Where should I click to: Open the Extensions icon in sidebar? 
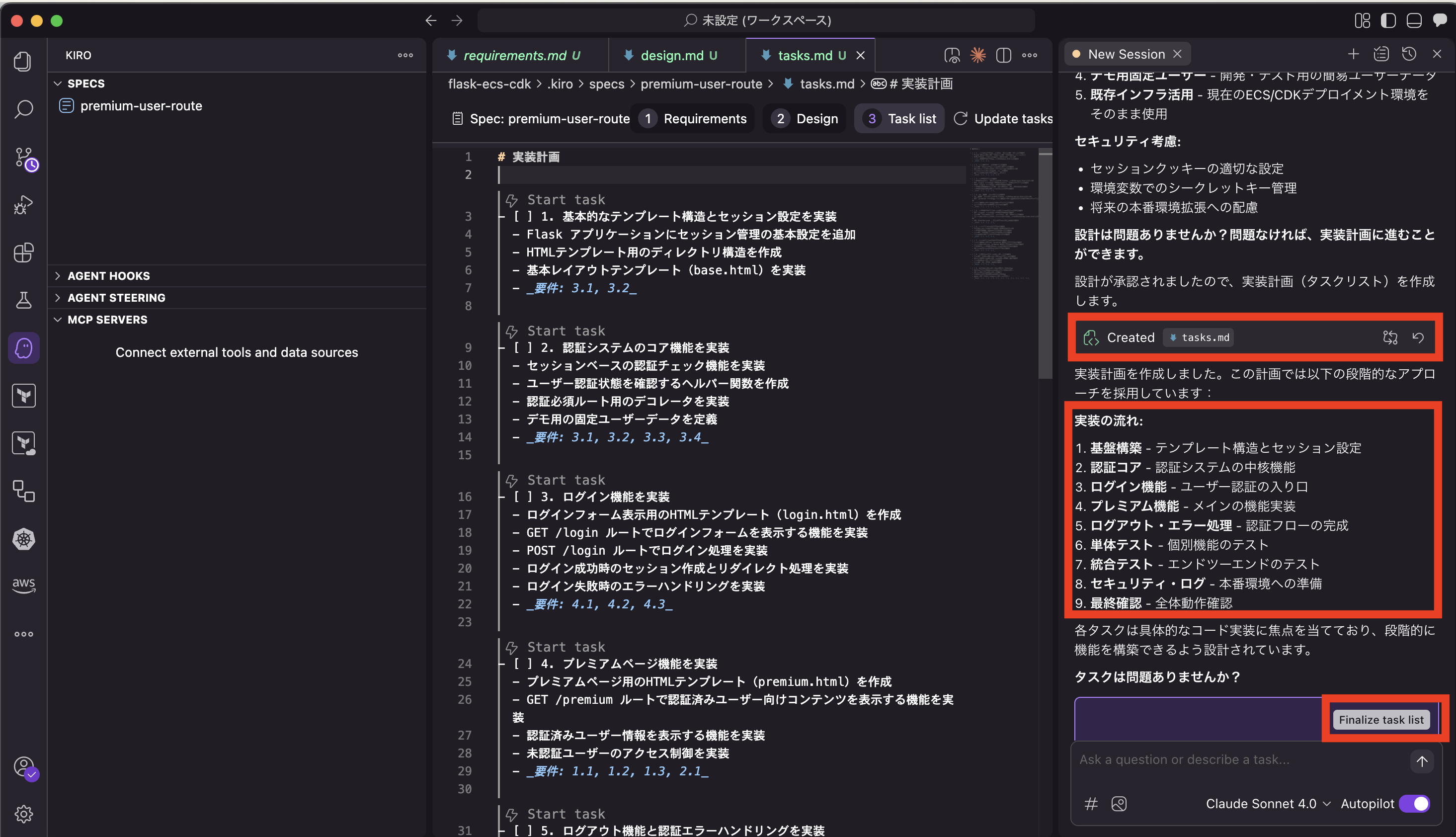23,253
